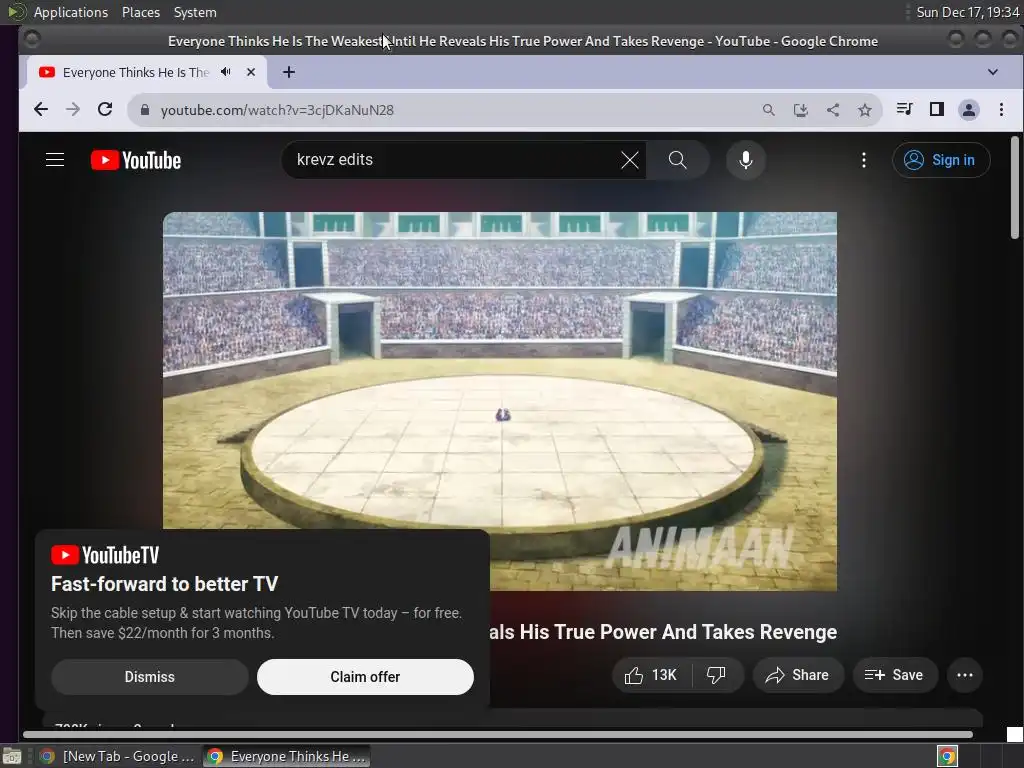Screen dimensions: 1024x768
Task: Click the YouTubeTV logo in the offer popup
Action: click(105, 555)
